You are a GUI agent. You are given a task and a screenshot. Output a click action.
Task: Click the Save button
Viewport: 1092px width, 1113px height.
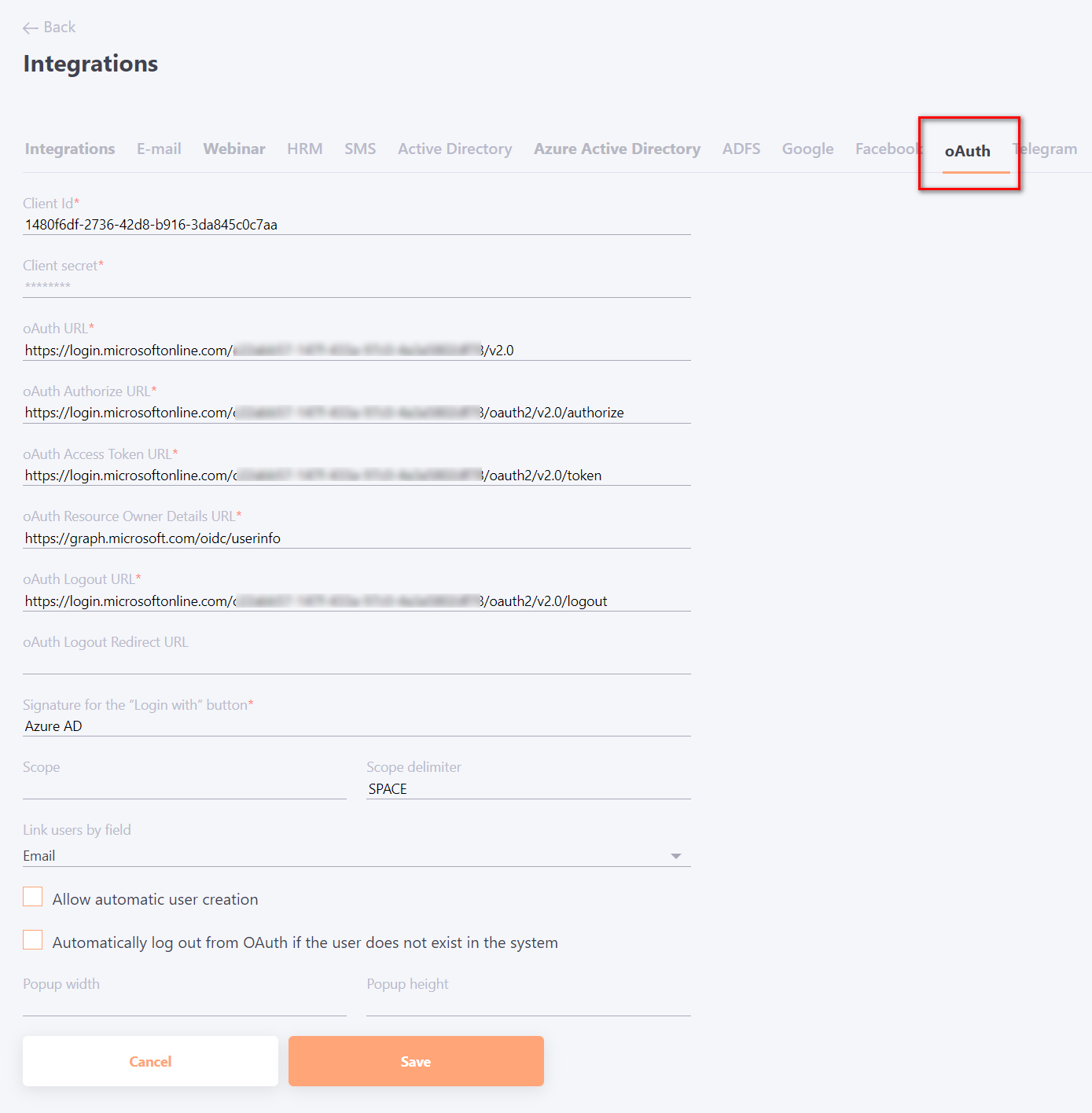point(416,1061)
